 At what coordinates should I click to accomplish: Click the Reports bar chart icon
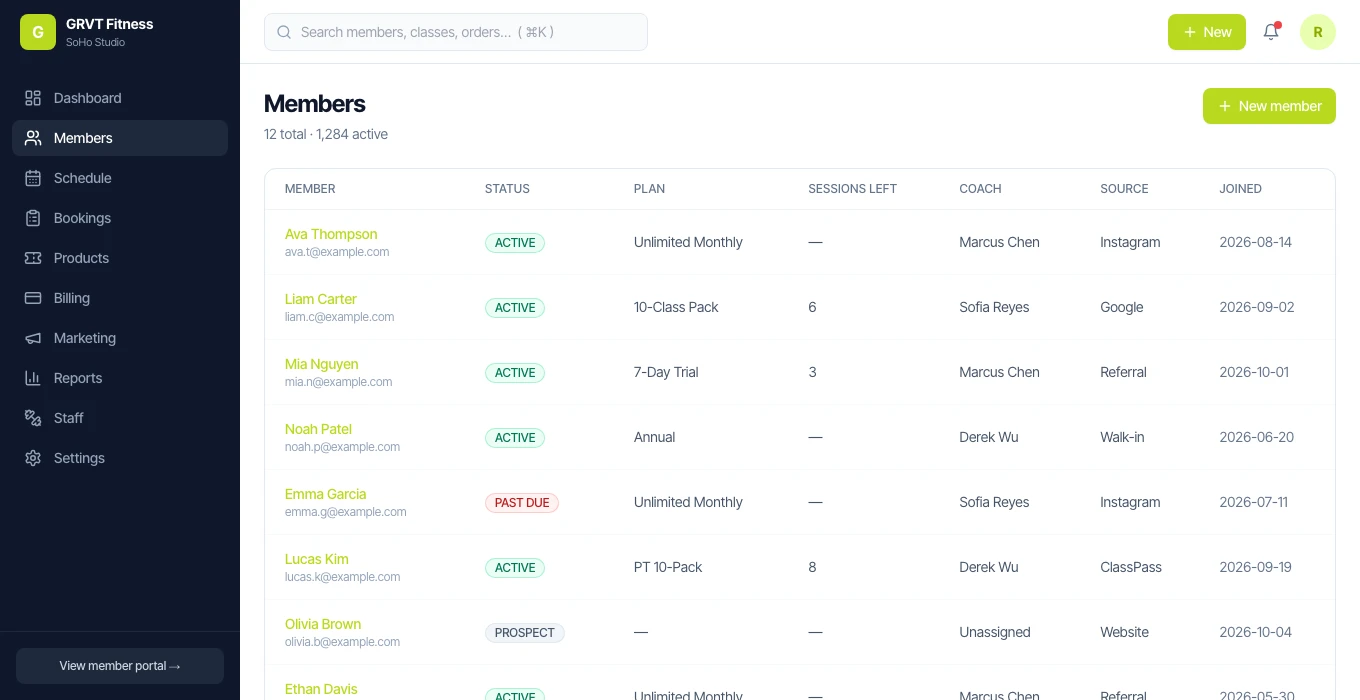pos(33,378)
